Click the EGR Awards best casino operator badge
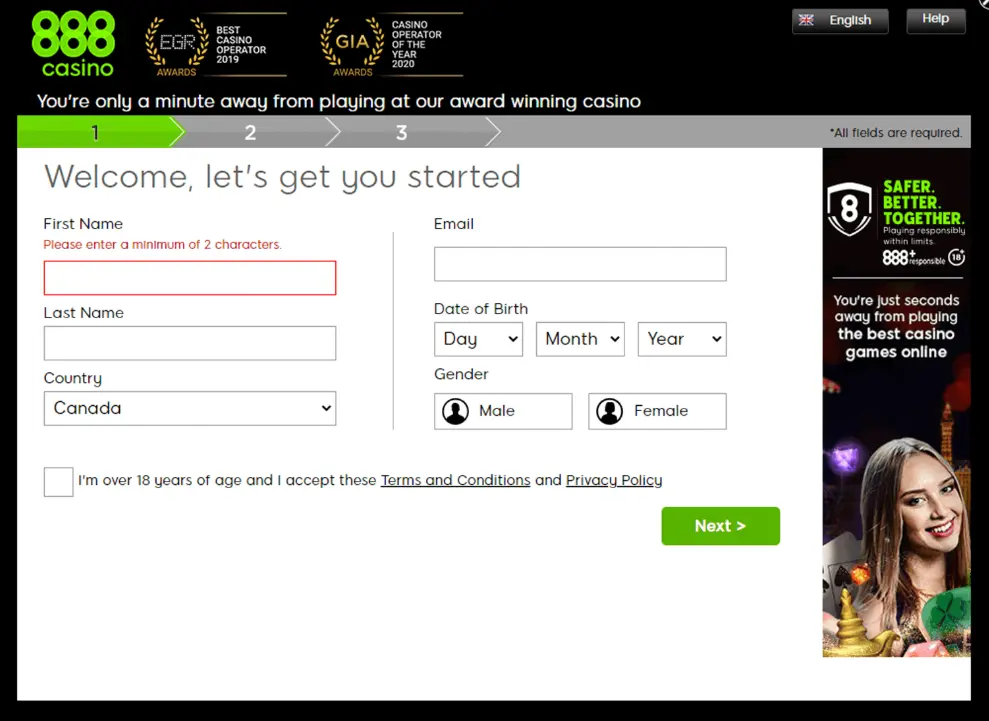 215,45
